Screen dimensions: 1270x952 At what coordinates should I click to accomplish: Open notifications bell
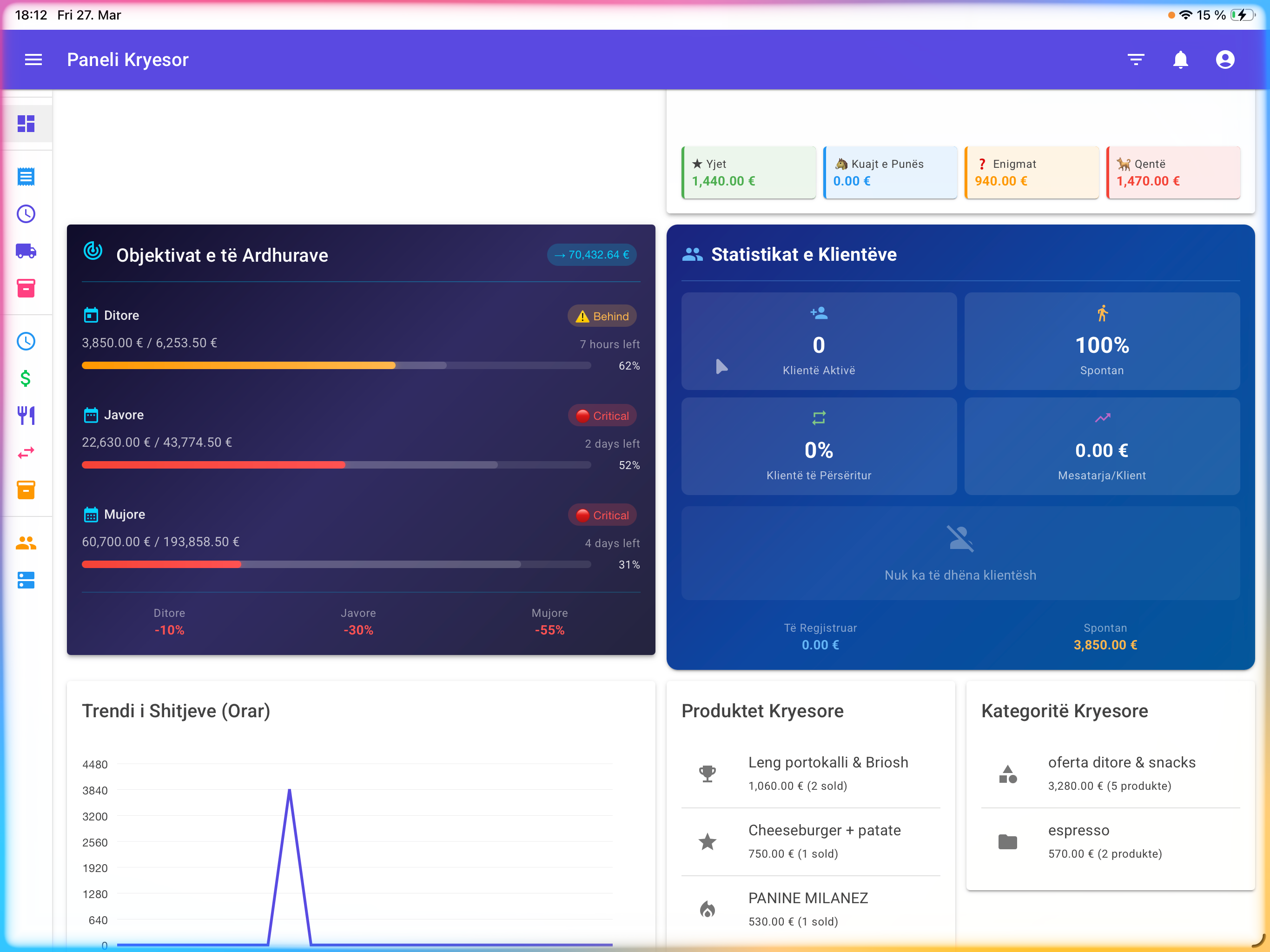(1180, 59)
